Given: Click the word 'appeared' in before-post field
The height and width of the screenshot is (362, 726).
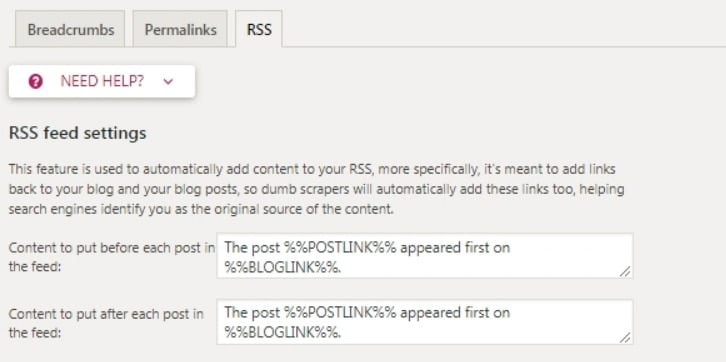Looking at the screenshot, I should (x=430, y=248).
